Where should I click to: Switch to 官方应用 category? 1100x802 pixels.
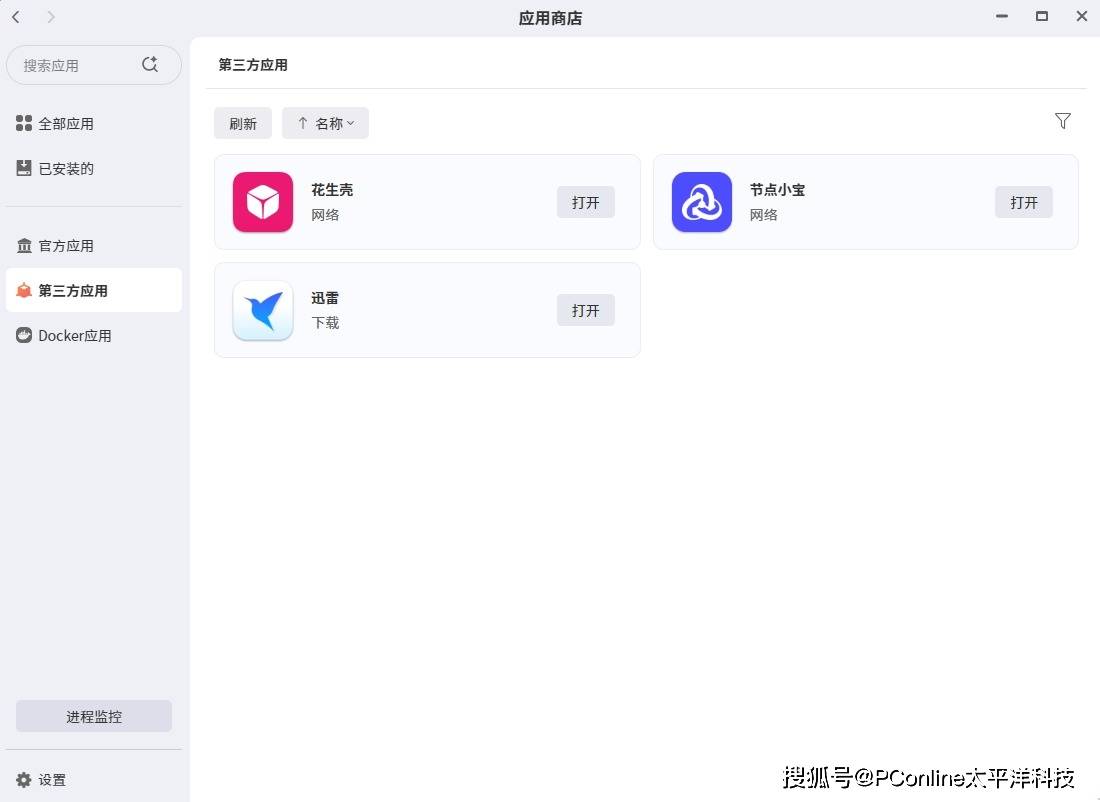point(66,246)
